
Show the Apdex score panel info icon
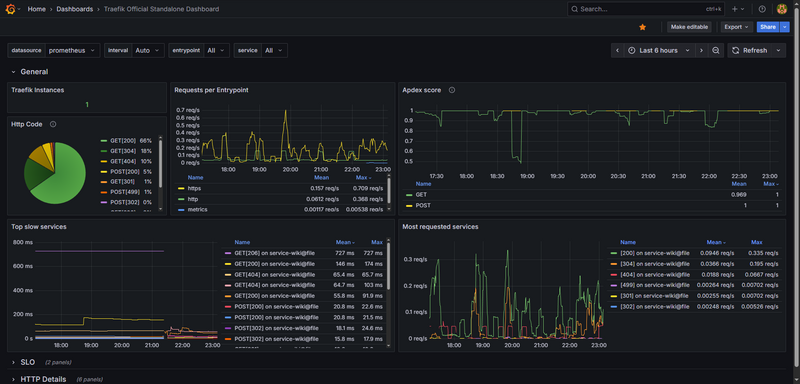(x=452, y=90)
